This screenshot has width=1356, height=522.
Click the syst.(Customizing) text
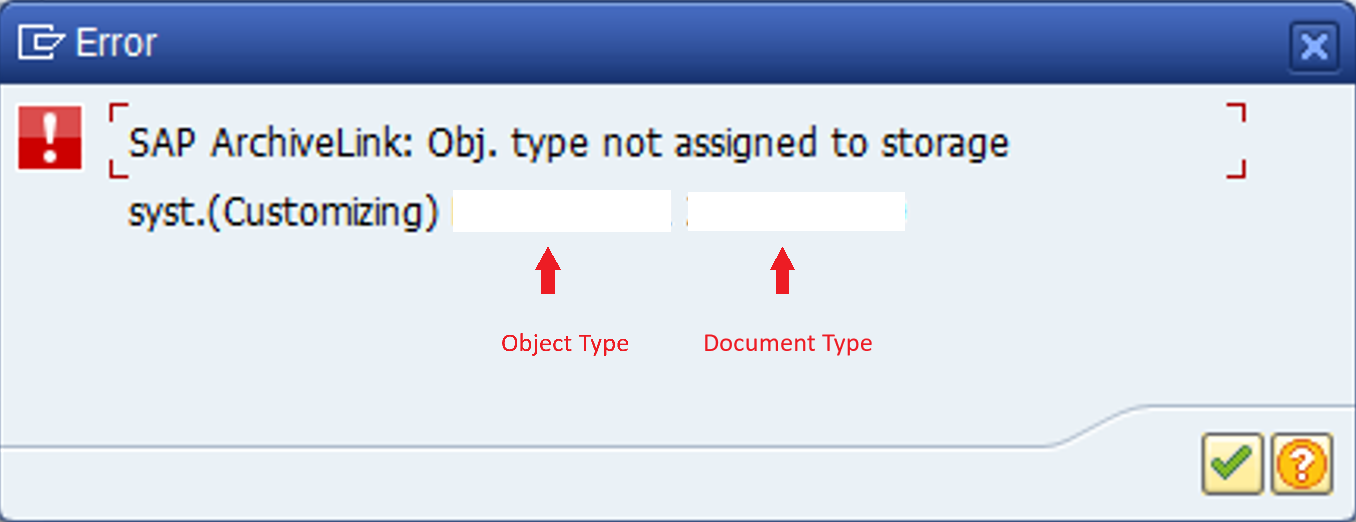click(284, 212)
